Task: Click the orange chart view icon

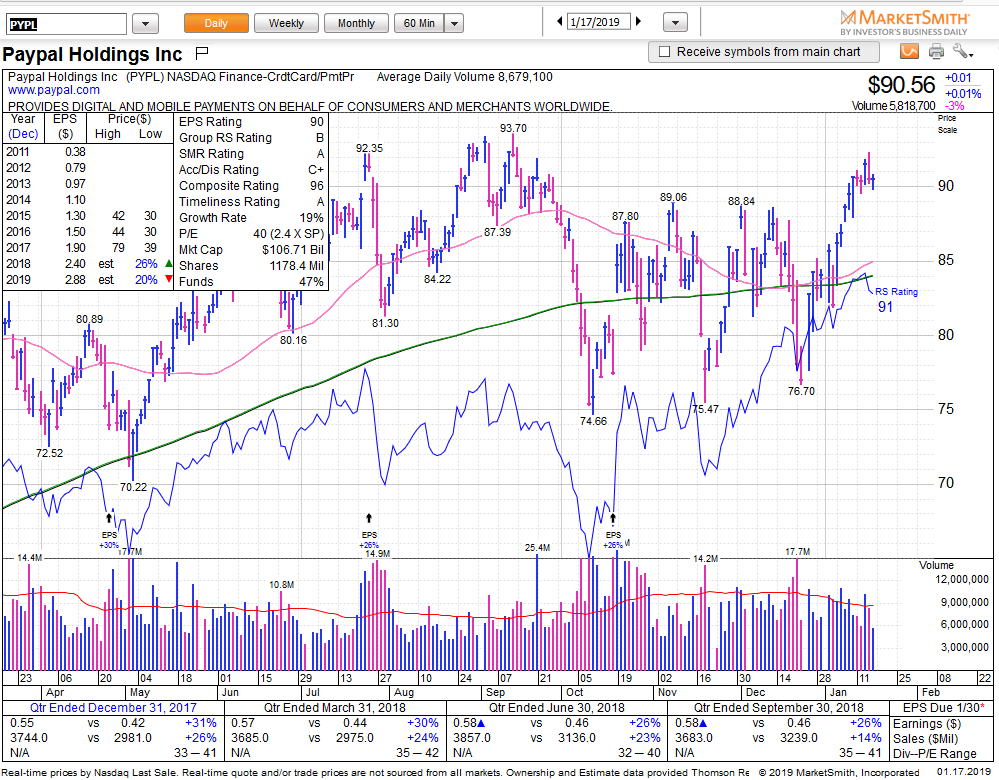Action: coord(909,51)
